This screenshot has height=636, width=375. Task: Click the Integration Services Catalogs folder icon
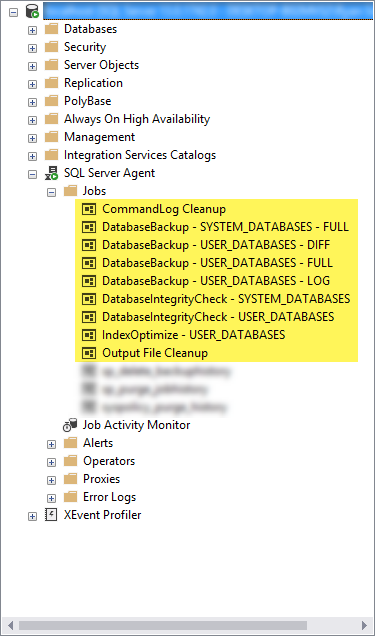[51, 155]
